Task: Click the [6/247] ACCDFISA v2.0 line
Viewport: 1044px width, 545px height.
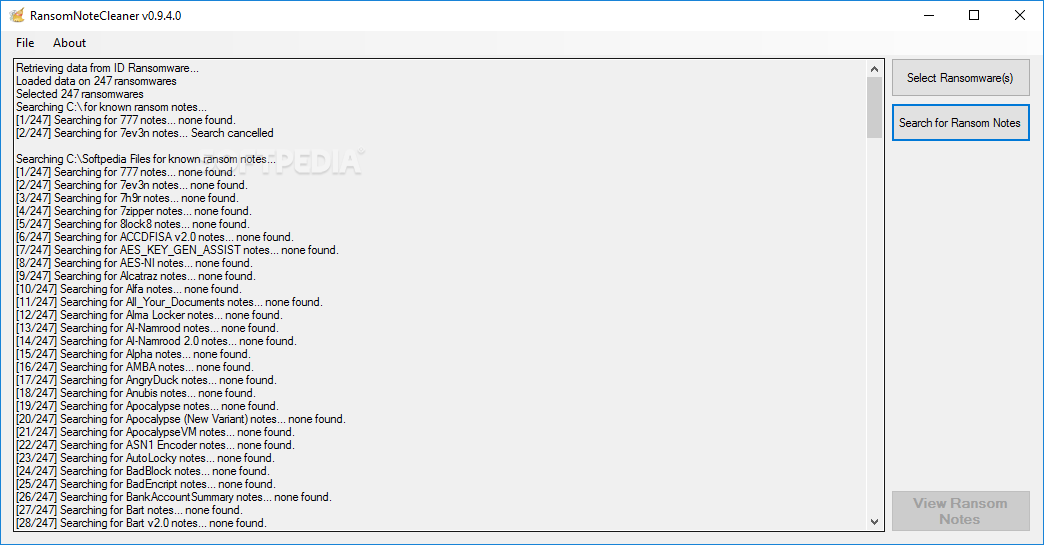Action: click(x=154, y=237)
